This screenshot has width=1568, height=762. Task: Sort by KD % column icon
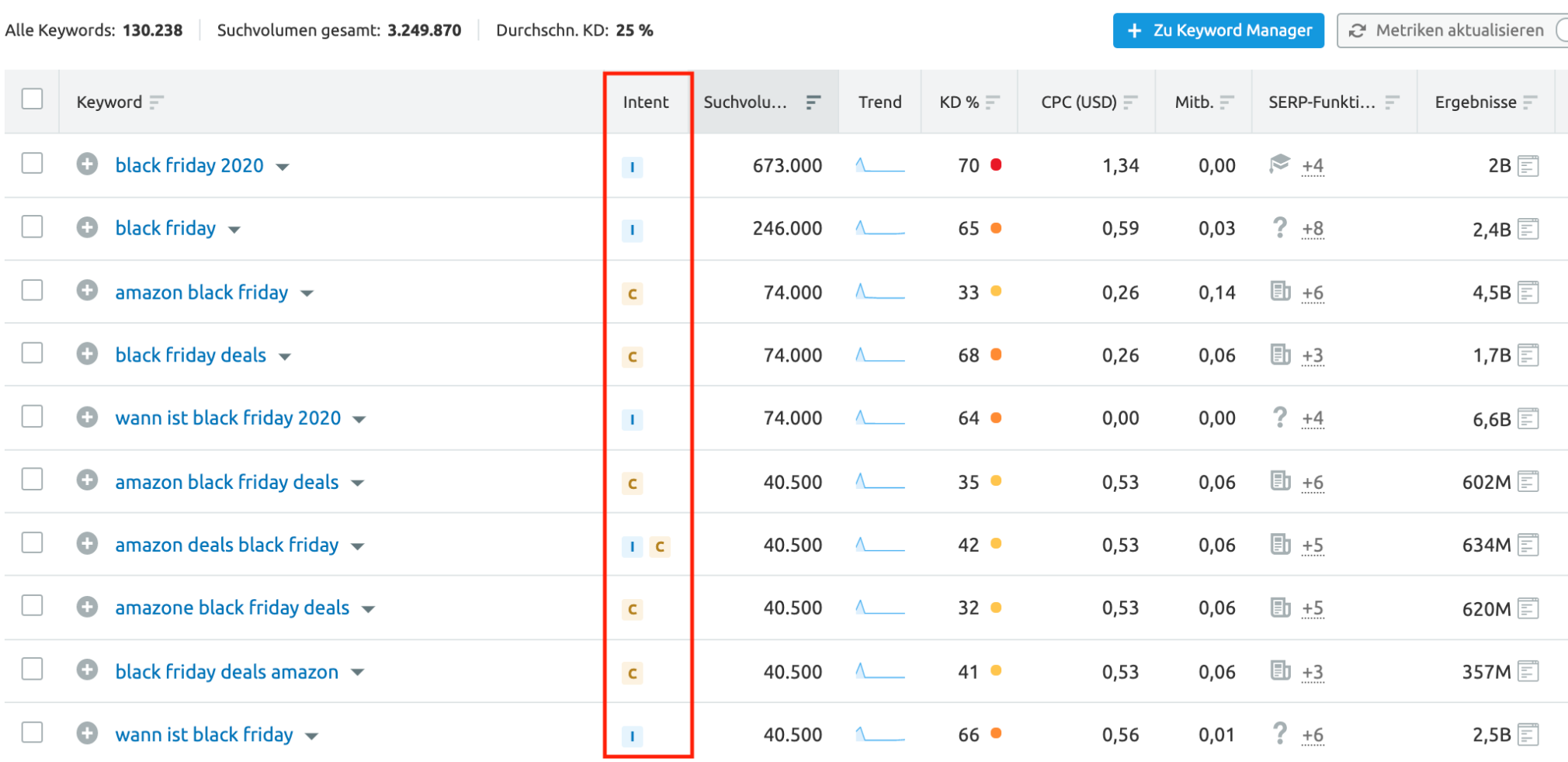click(992, 102)
